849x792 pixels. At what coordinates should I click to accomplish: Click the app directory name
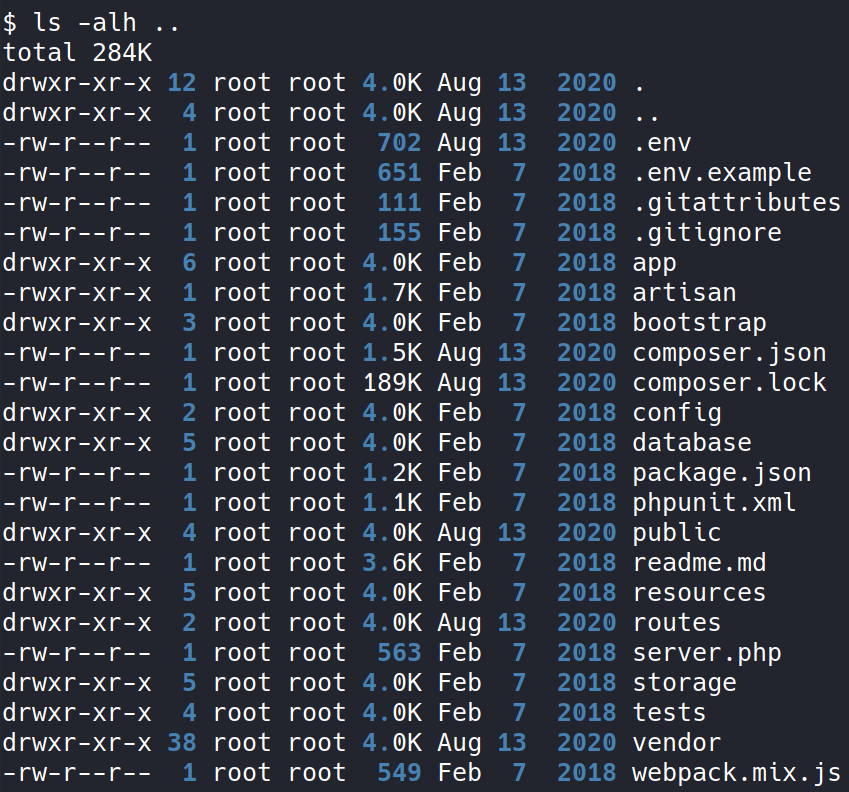pyautogui.click(x=654, y=263)
